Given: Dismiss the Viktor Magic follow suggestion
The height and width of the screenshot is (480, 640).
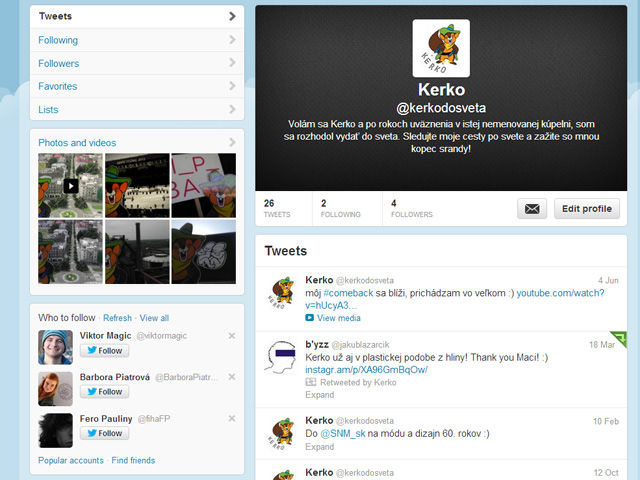Looking at the screenshot, I should point(232,336).
